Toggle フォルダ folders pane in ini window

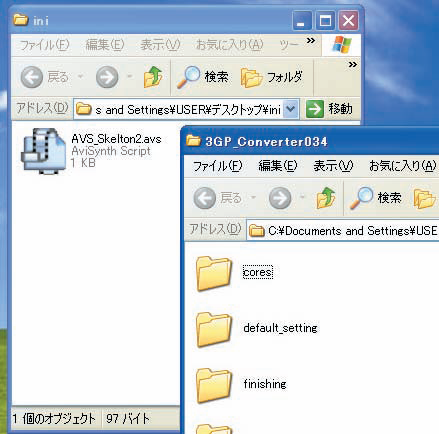271,77
